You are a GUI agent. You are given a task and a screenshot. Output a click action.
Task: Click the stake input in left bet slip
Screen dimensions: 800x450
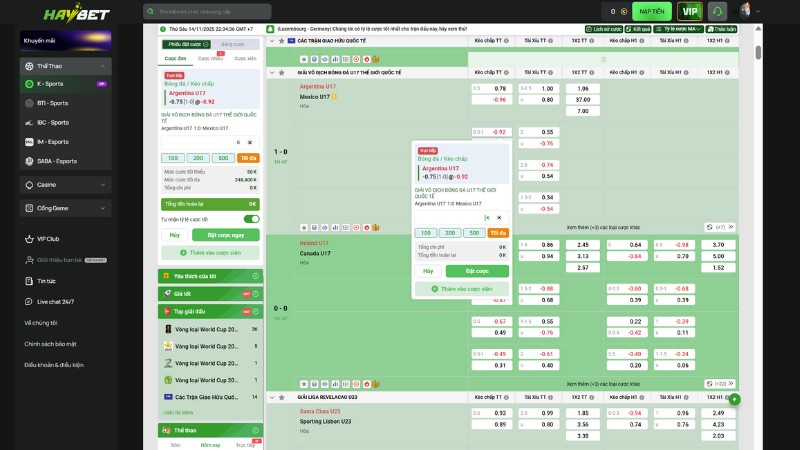click(x=210, y=142)
